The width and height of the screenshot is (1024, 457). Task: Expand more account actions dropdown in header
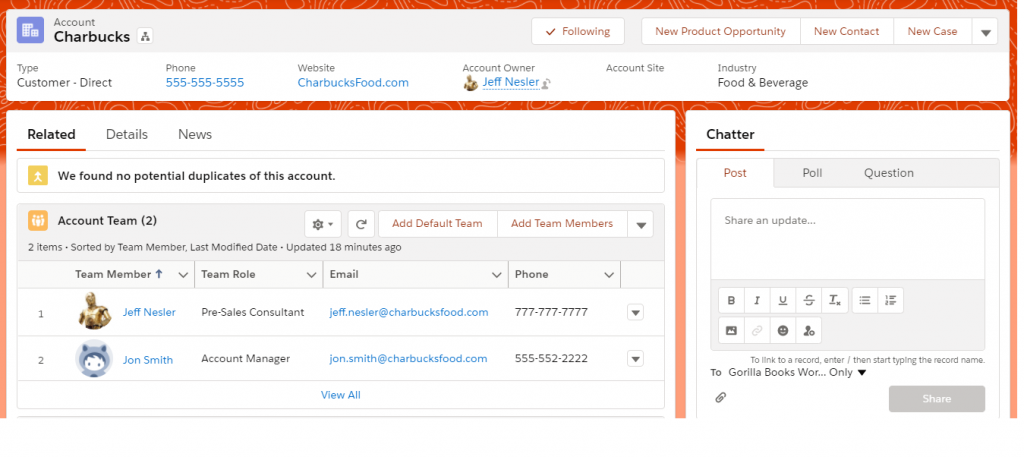(x=985, y=31)
